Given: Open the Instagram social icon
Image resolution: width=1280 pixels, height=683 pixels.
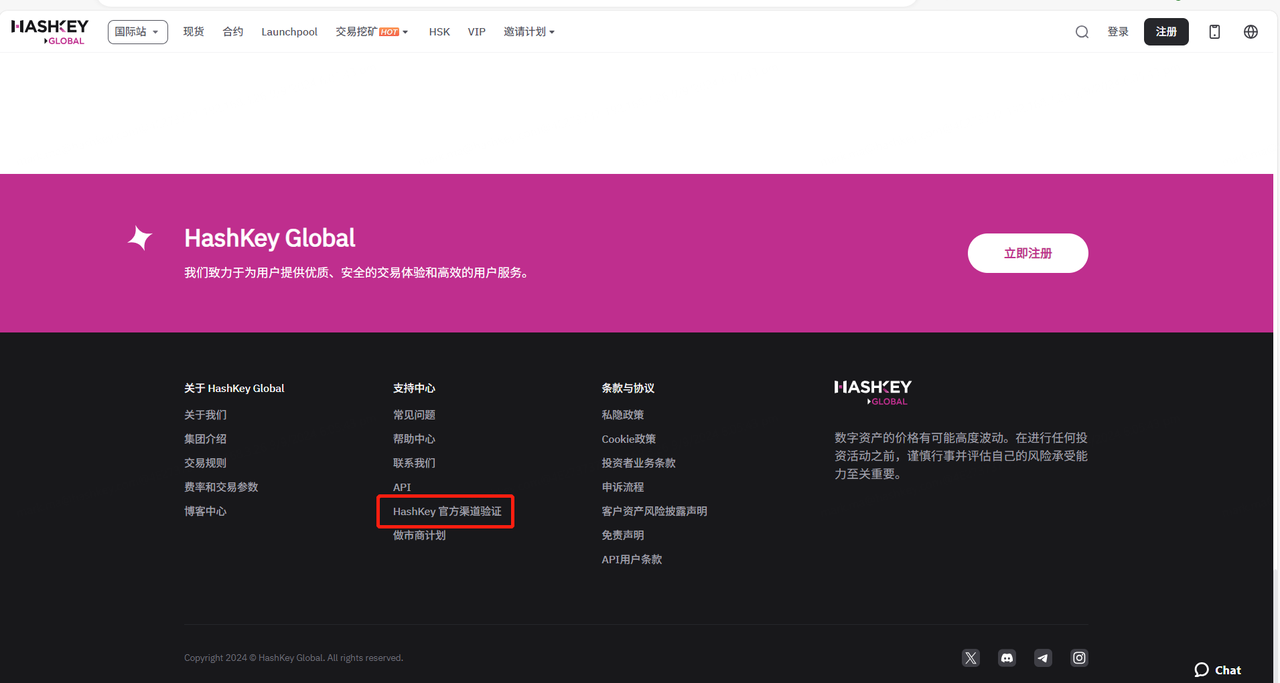Looking at the screenshot, I should (x=1079, y=657).
